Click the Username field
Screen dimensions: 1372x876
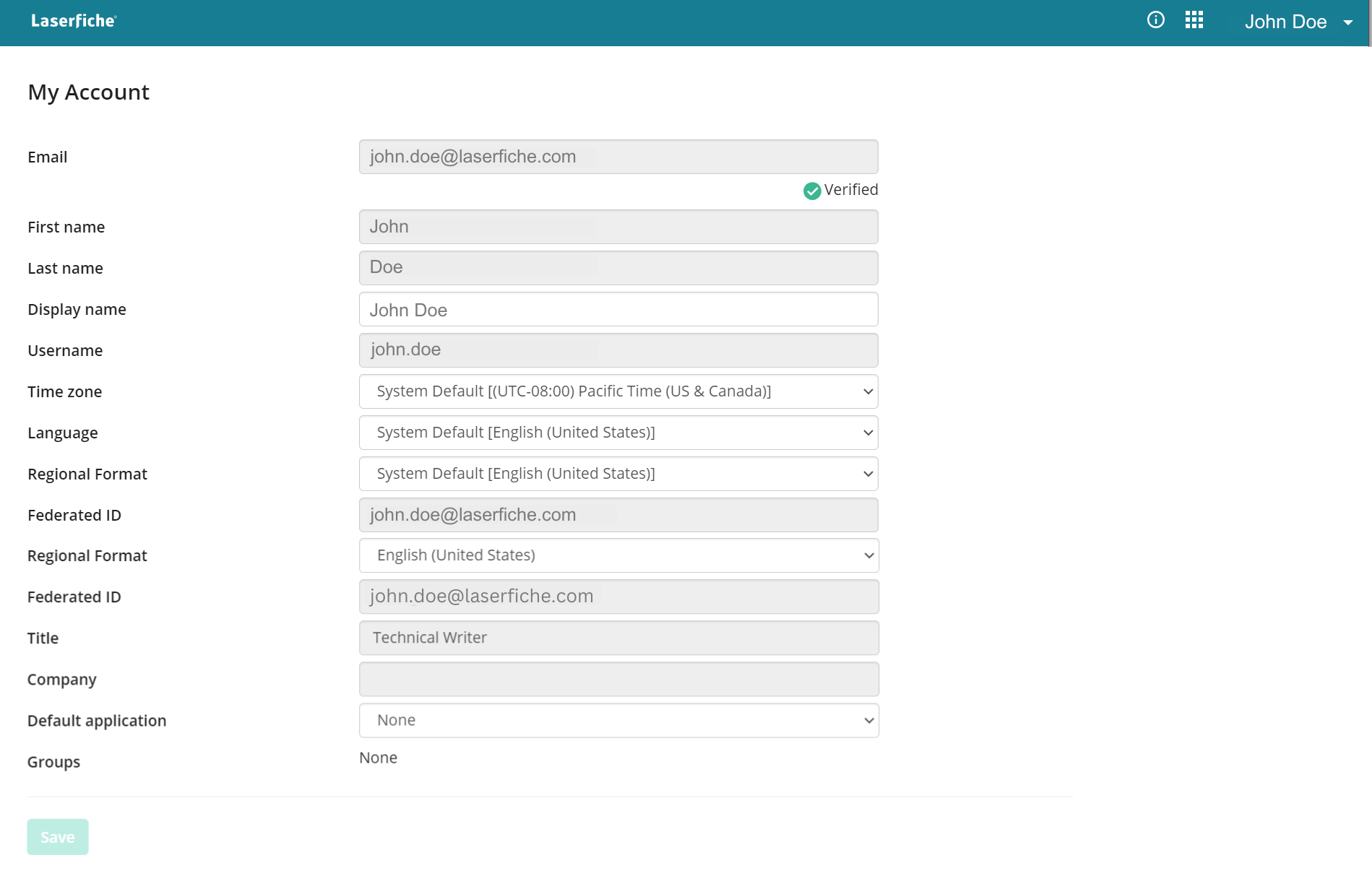pyautogui.click(x=618, y=350)
